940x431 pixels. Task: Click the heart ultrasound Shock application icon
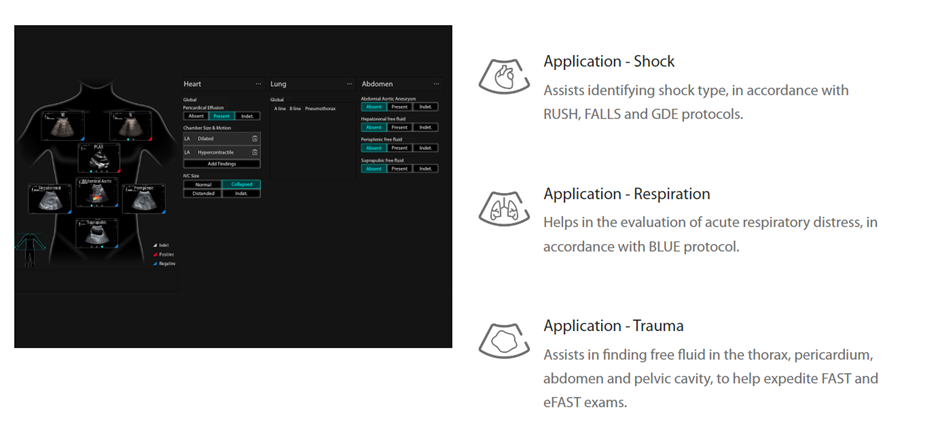pyautogui.click(x=504, y=76)
